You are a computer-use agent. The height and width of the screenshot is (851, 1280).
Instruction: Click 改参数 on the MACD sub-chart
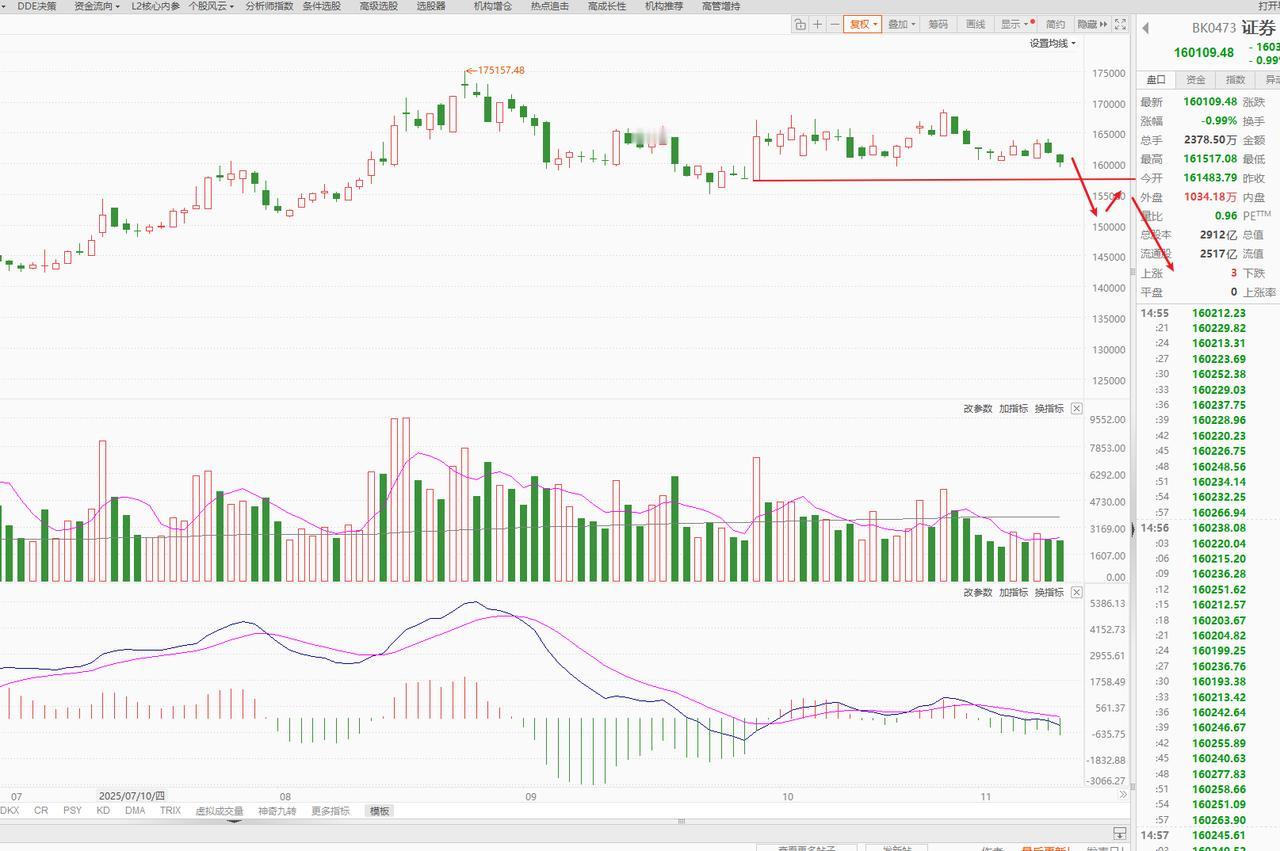(x=978, y=592)
